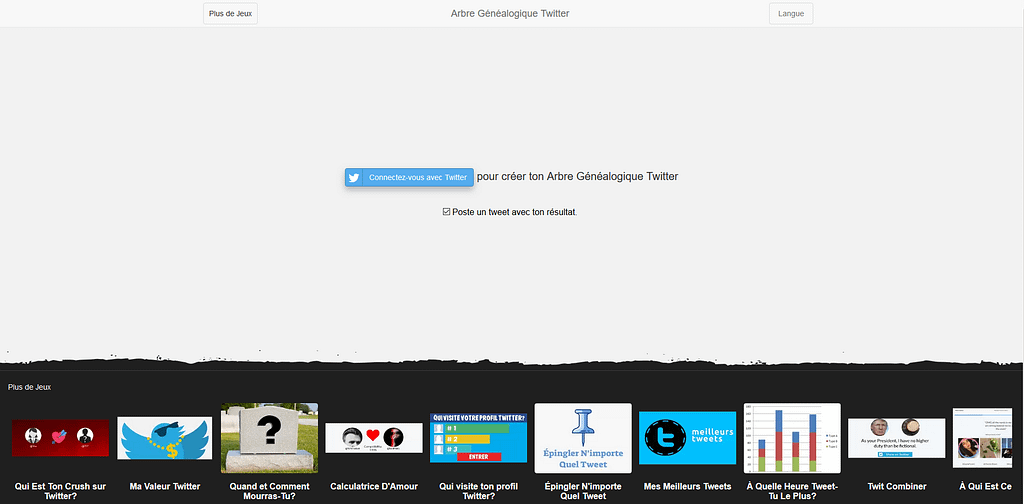Click 'À Quelle Heure Tweet-Tu Le Plus?' title

click(x=792, y=491)
